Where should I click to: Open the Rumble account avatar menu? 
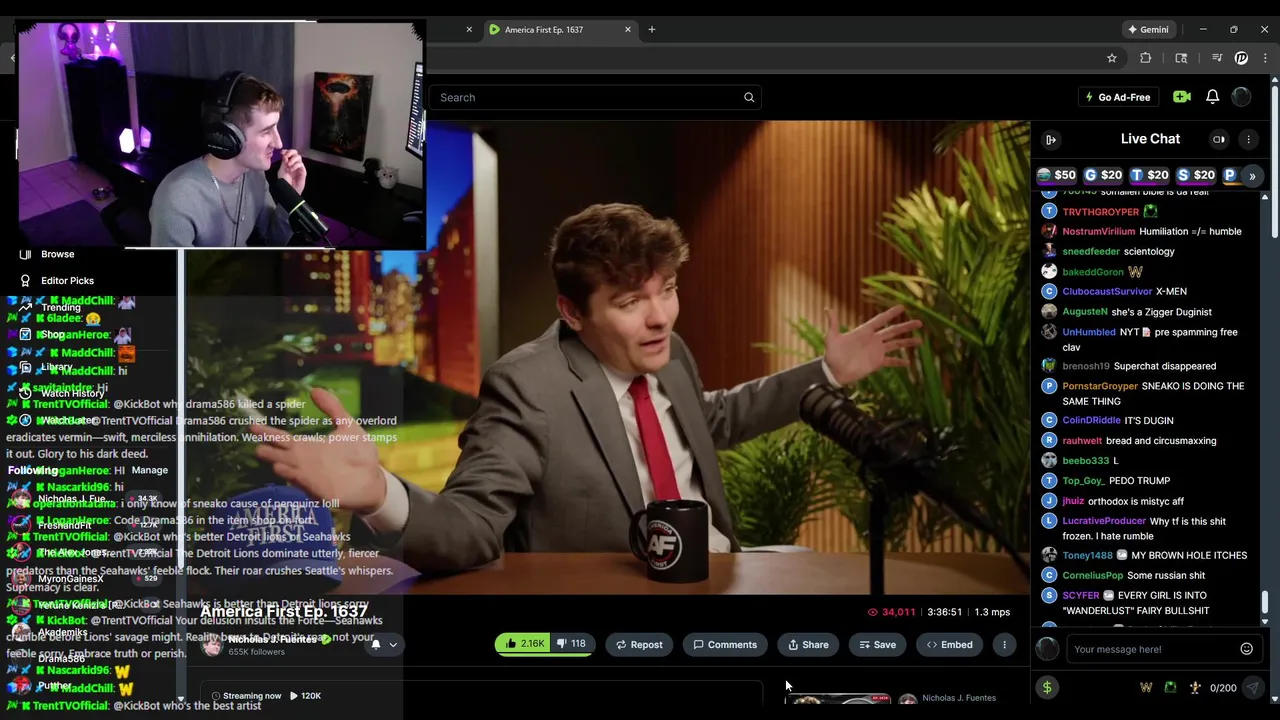[x=1241, y=97]
